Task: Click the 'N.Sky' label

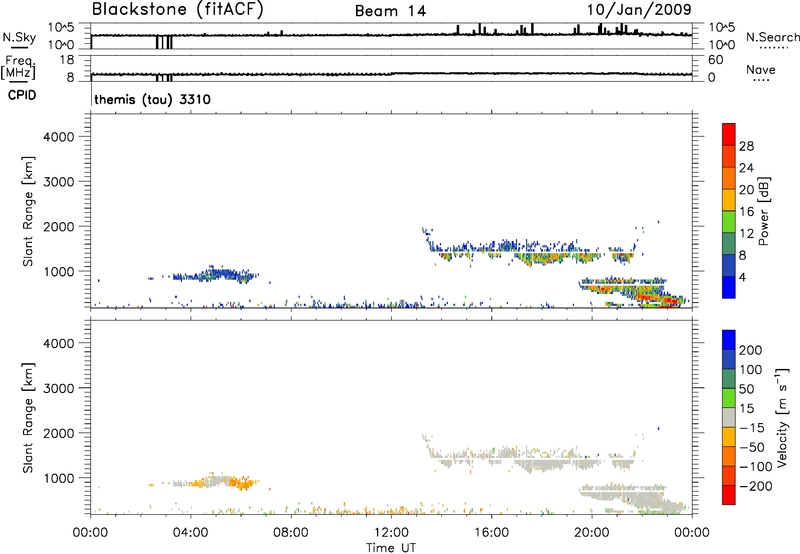Action: tap(19, 37)
